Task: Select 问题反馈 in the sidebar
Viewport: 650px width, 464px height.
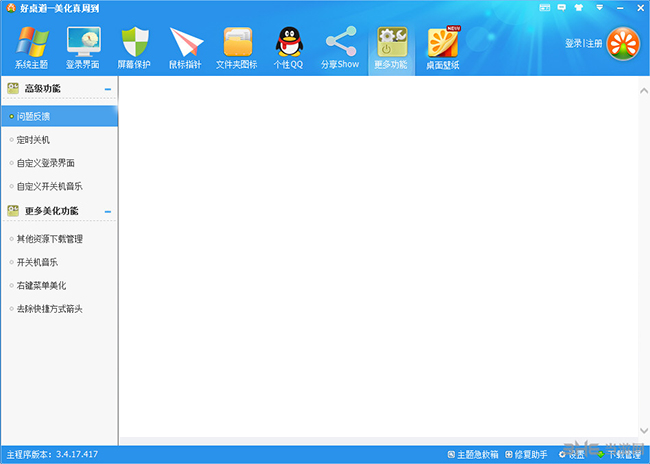Action: point(59,117)
